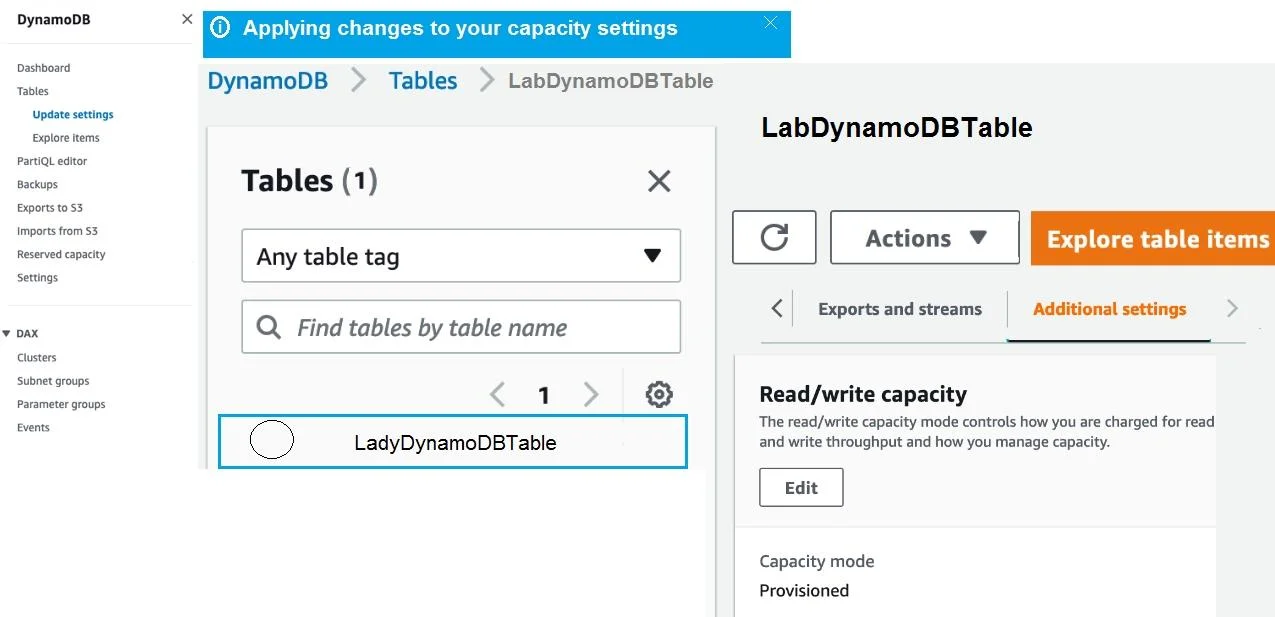
Task: Close the Tables panel with X
Action: coord(659,181)
